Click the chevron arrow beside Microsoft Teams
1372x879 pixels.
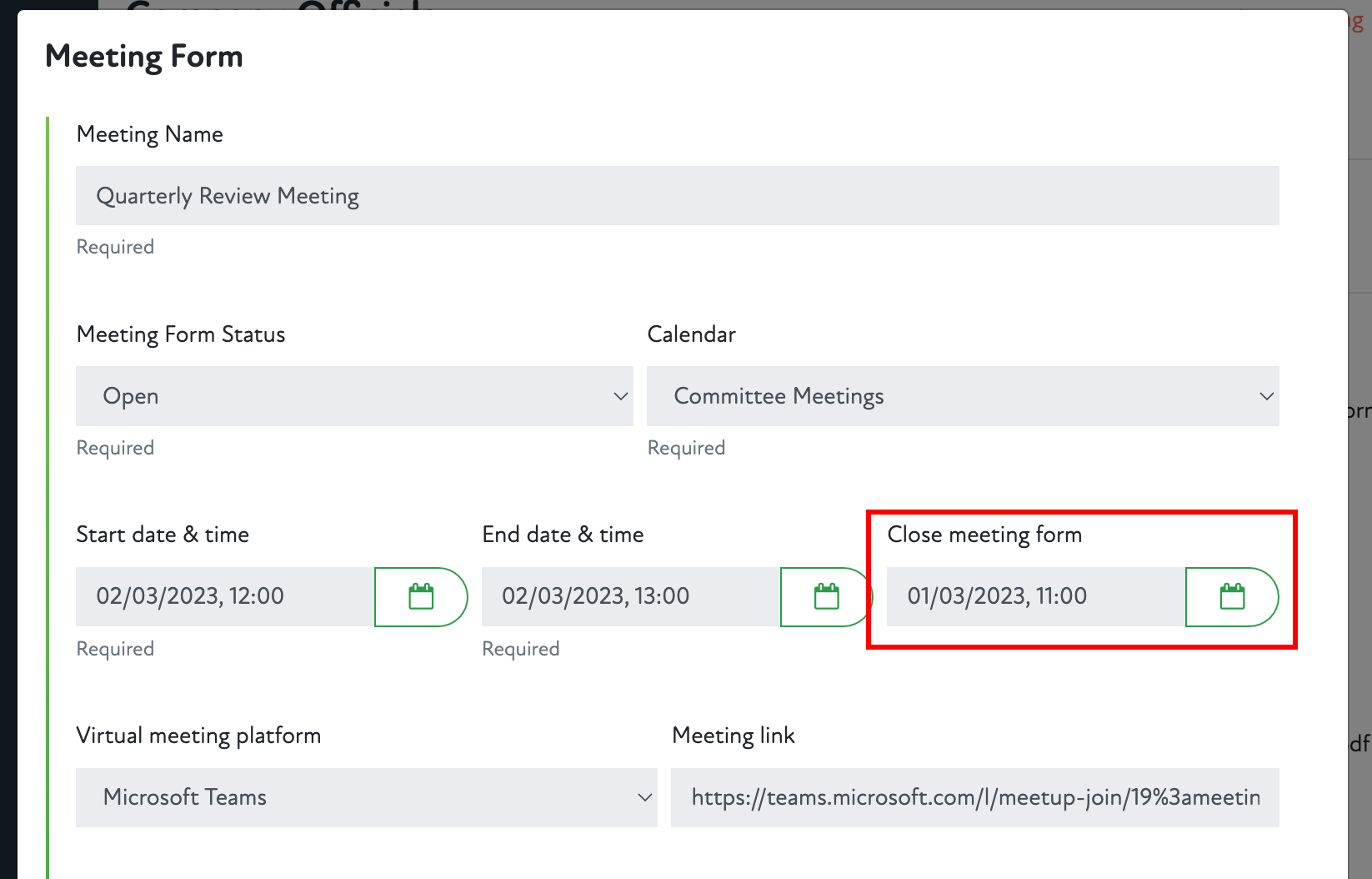(644, 797)
